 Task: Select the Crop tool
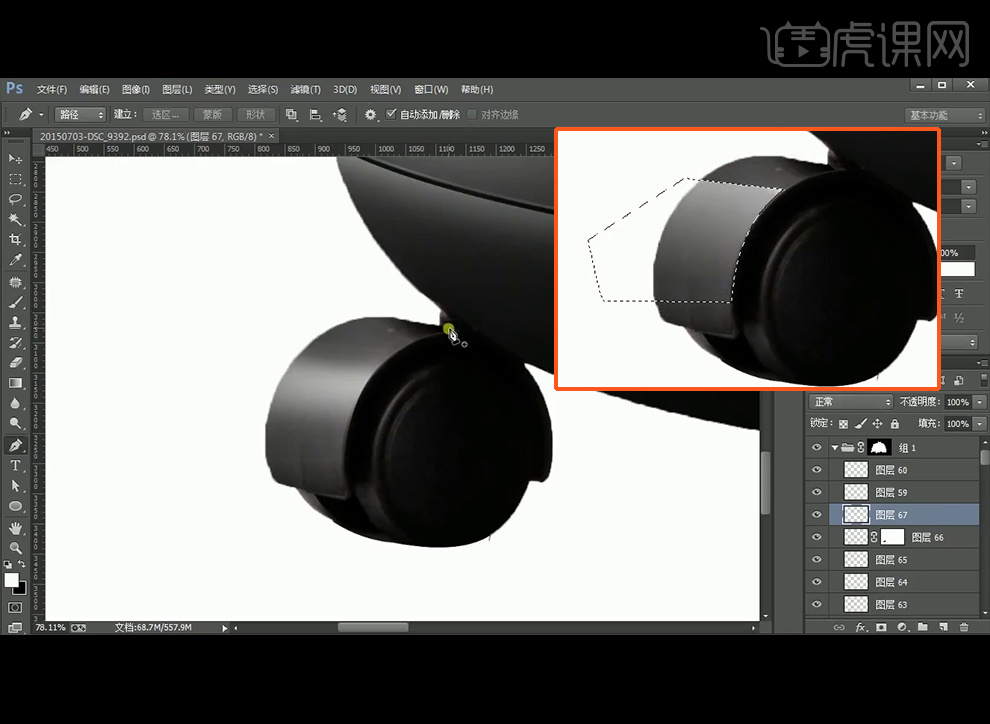[15, 240]
